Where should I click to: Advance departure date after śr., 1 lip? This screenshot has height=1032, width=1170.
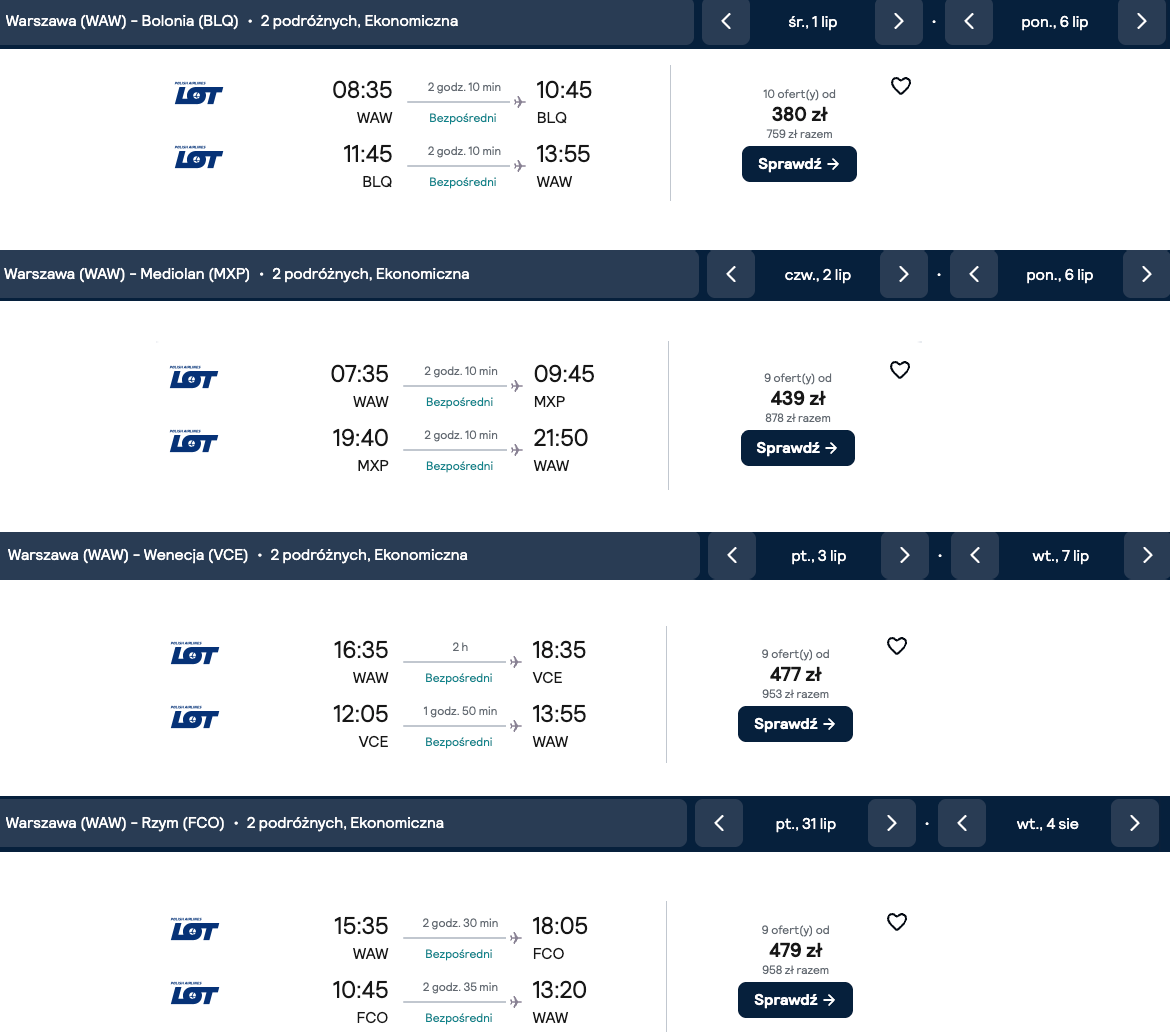(898, 21)
